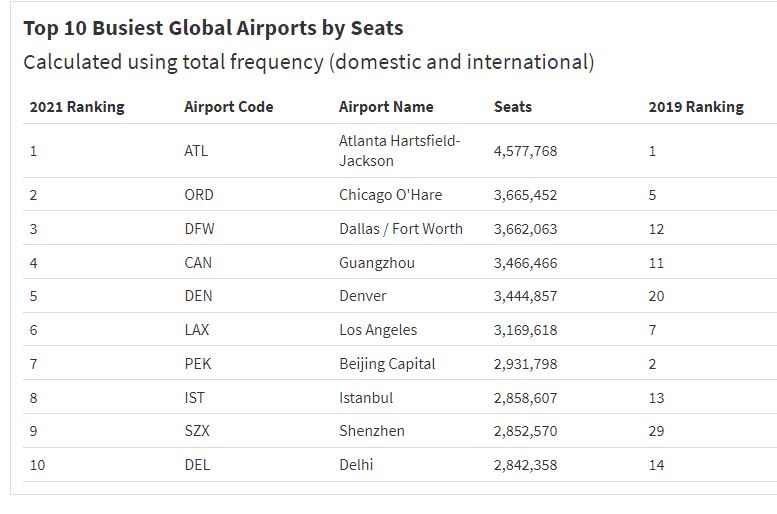Click the table title Top 10 Busiest Global Airports
This screenshot has width=777, height=514.
pyautogui.click(x=213, y=28)
